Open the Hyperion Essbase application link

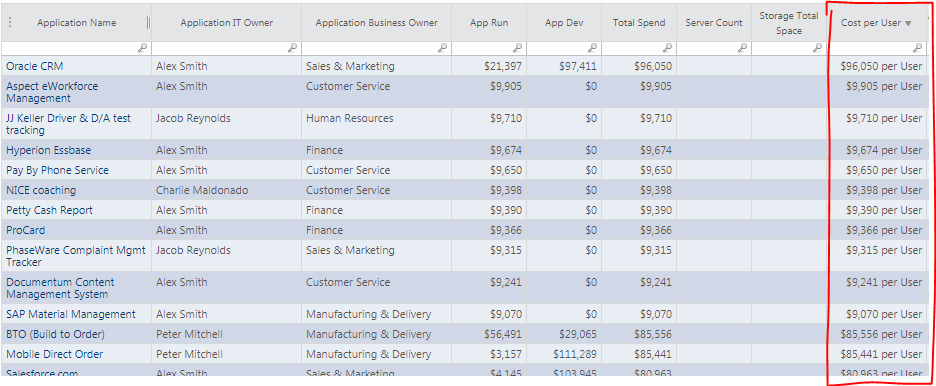(x=48, y=150)
